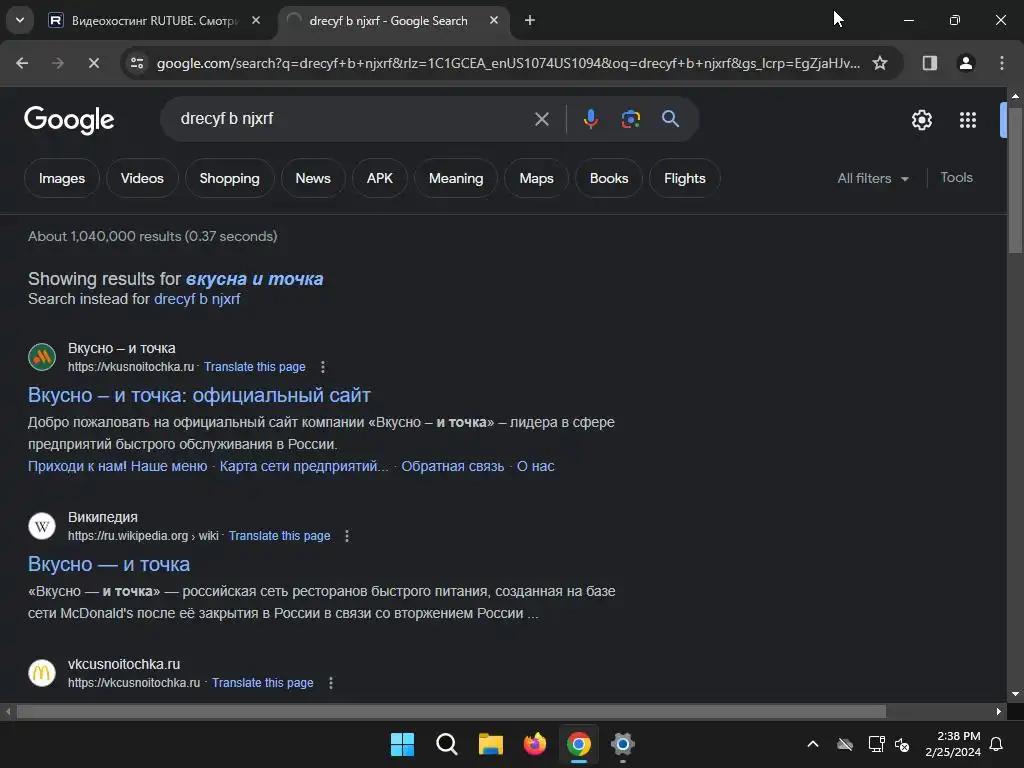Open search Tools
The image size is (1024, 768).
coord(956,178)
